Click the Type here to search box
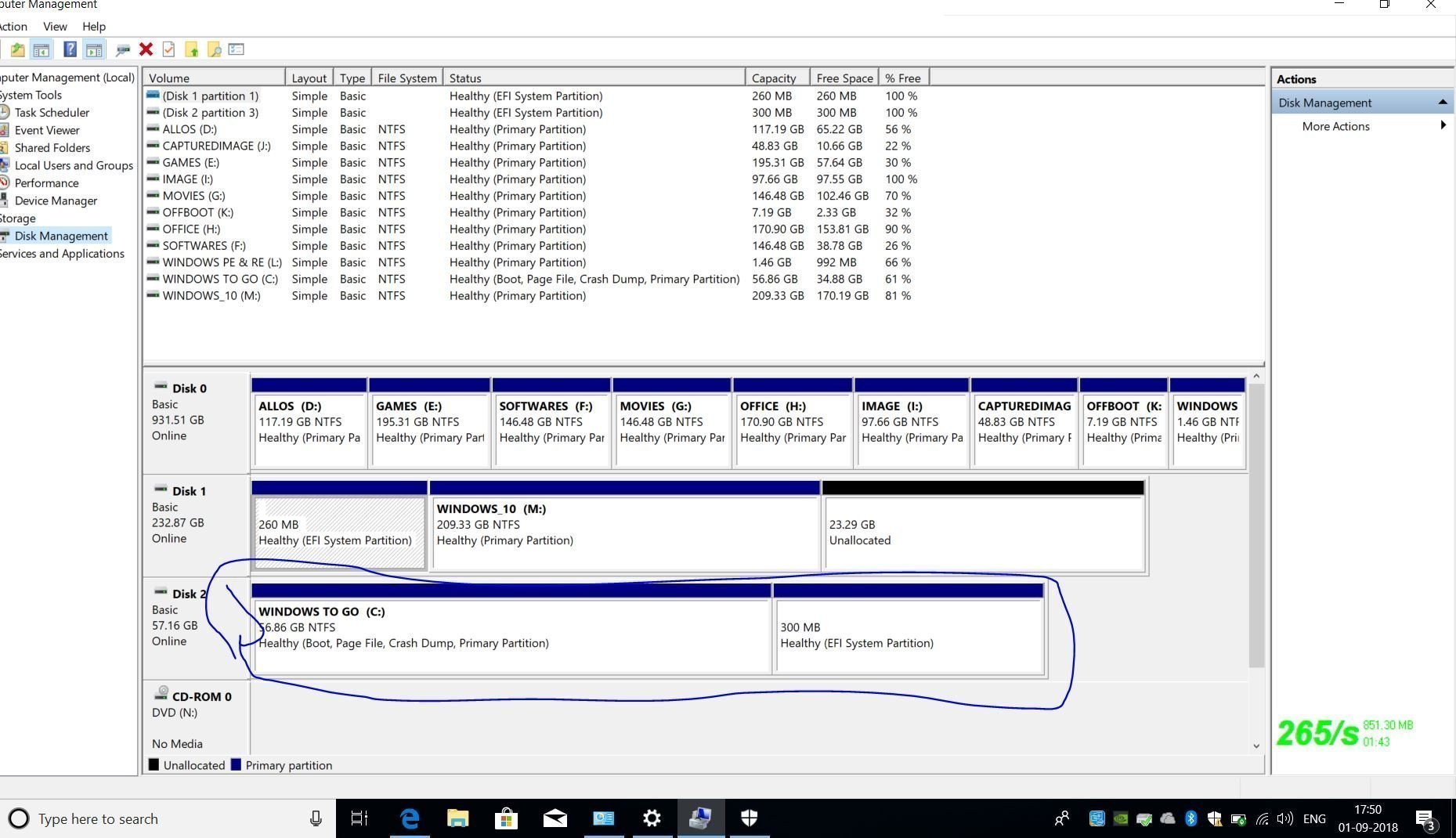 168,818
